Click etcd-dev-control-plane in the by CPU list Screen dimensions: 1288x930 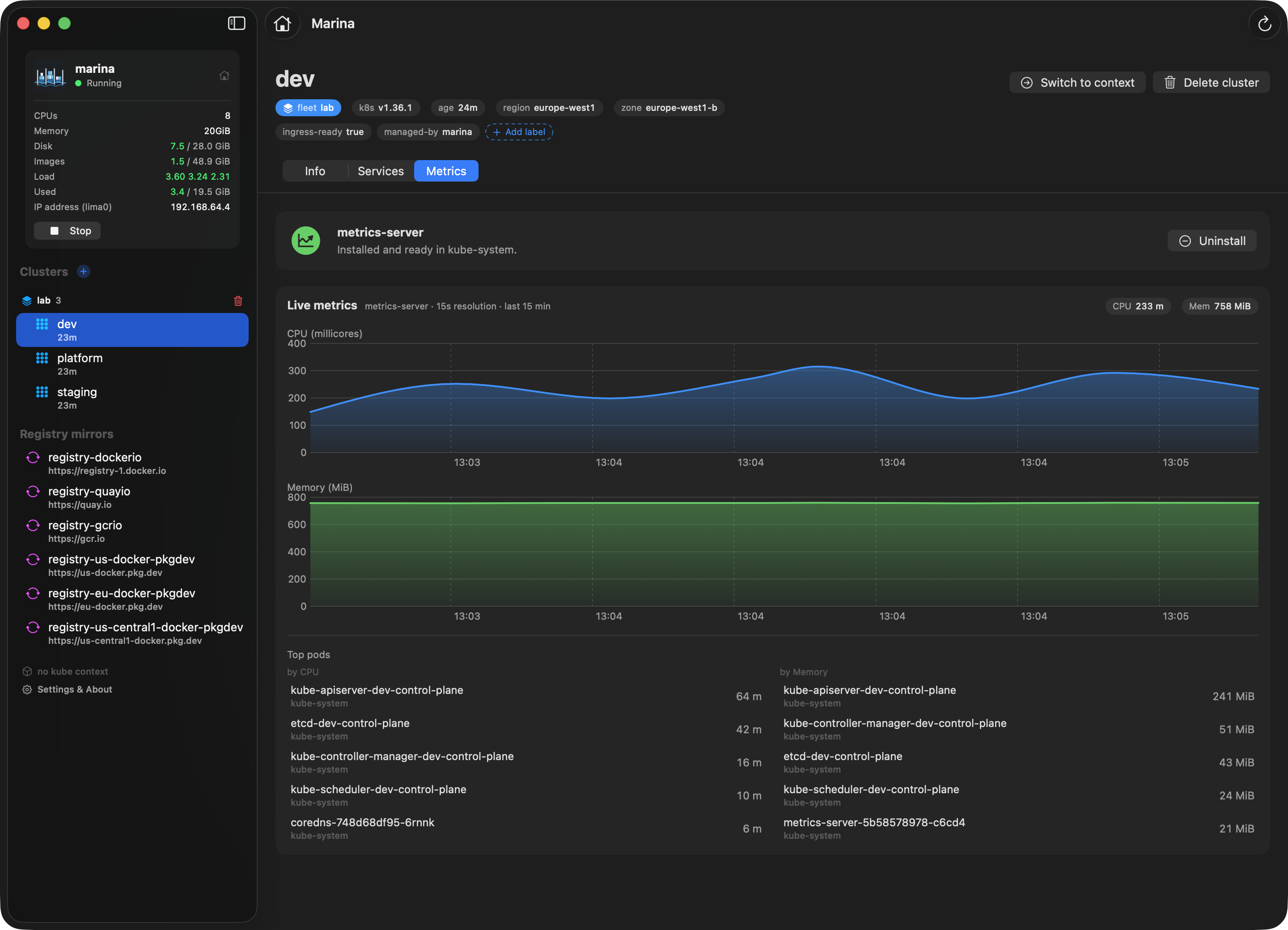(x=526, y=729)
